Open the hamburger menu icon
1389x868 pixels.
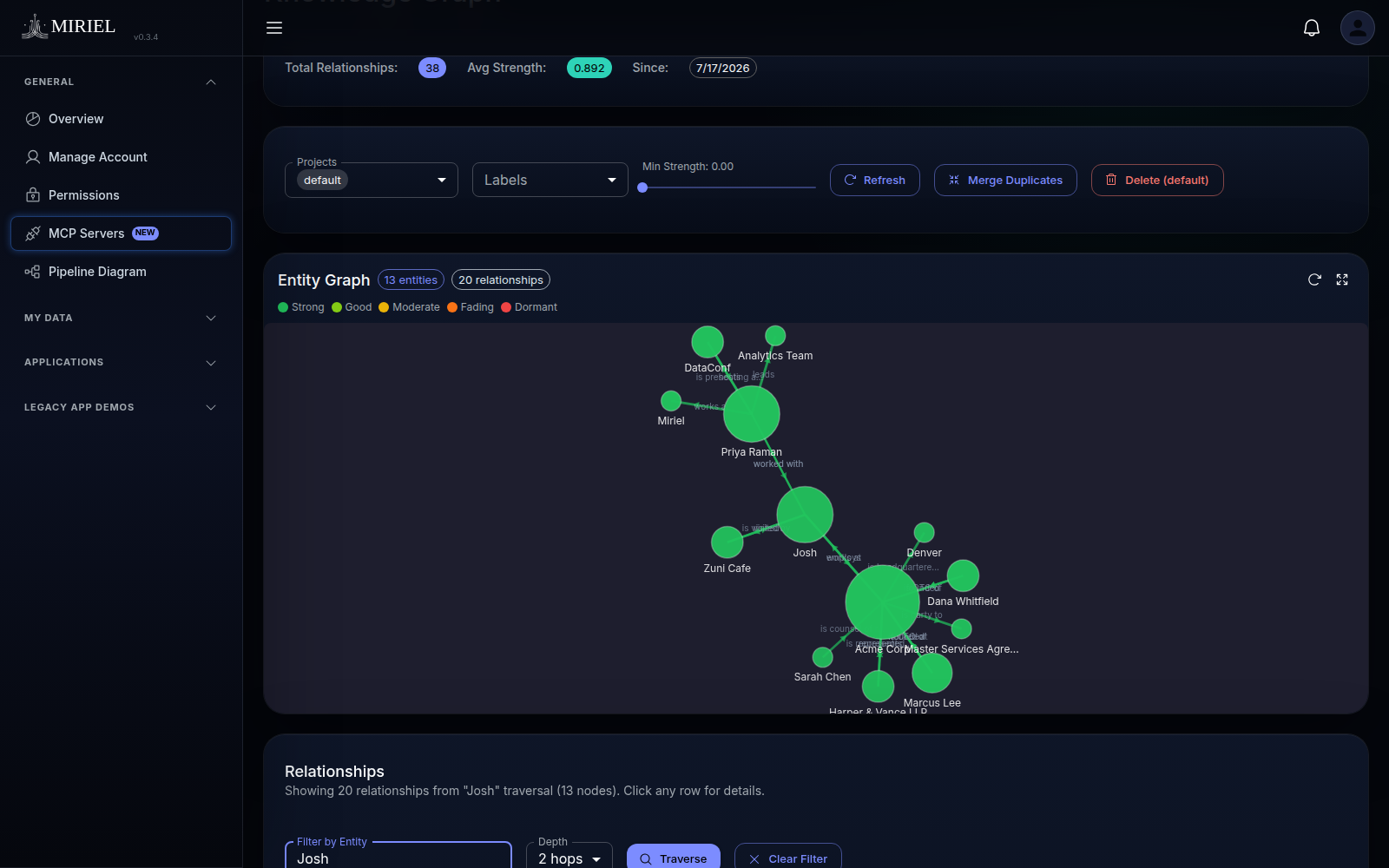[274, 28]
